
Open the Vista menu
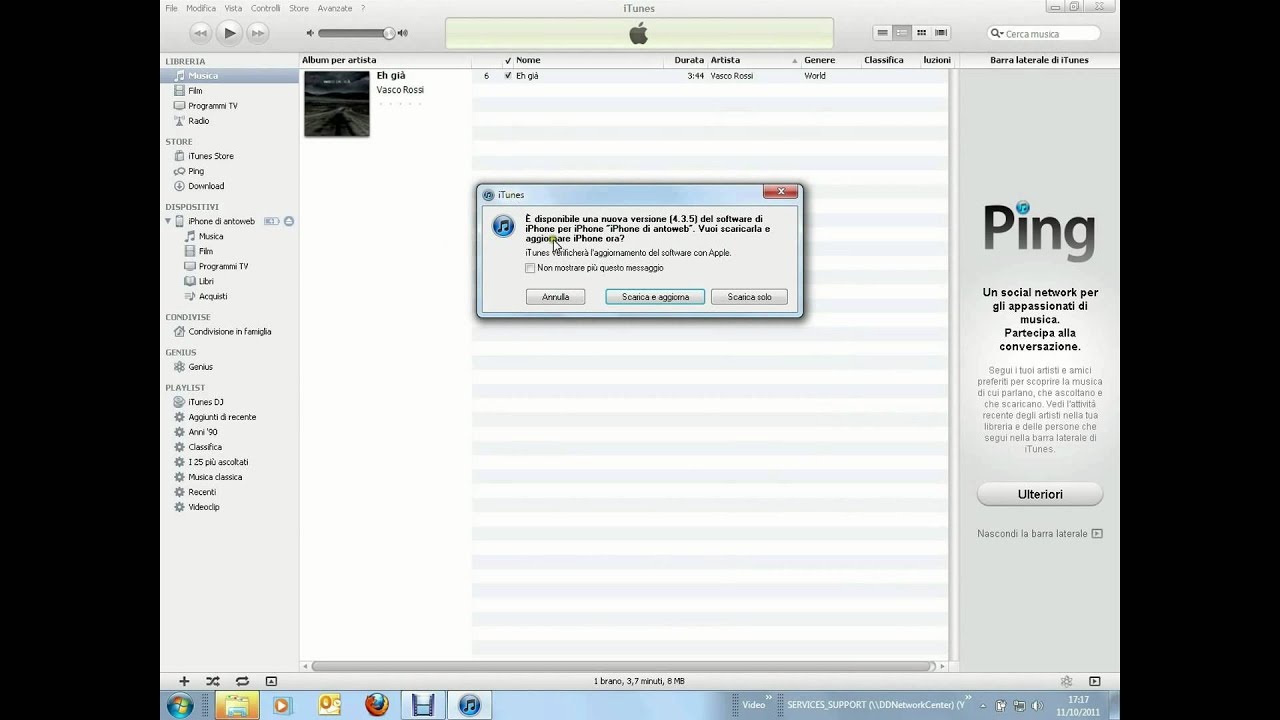[233, 8]
